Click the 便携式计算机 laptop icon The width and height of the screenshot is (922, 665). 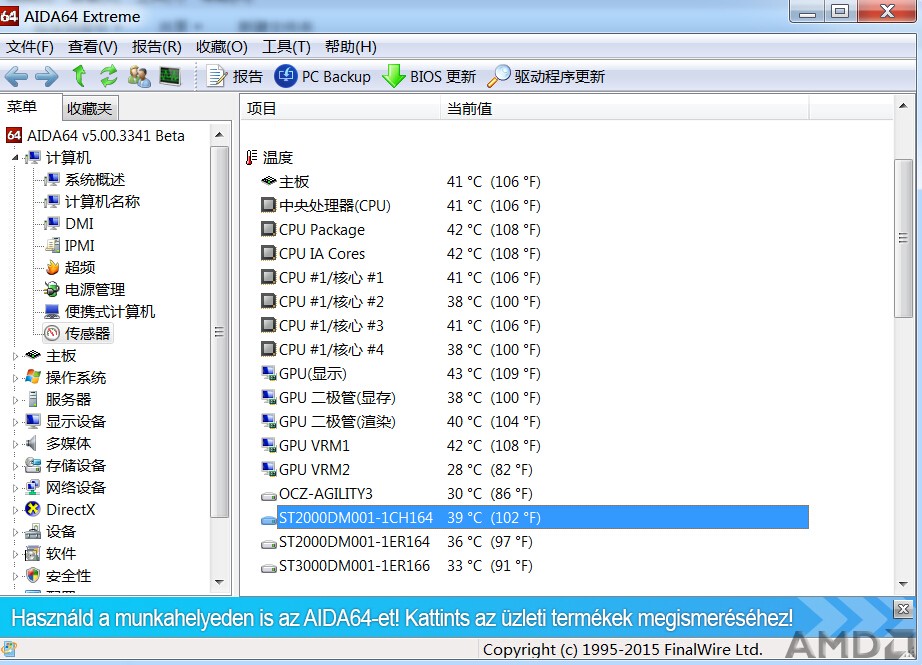point(52,312)
